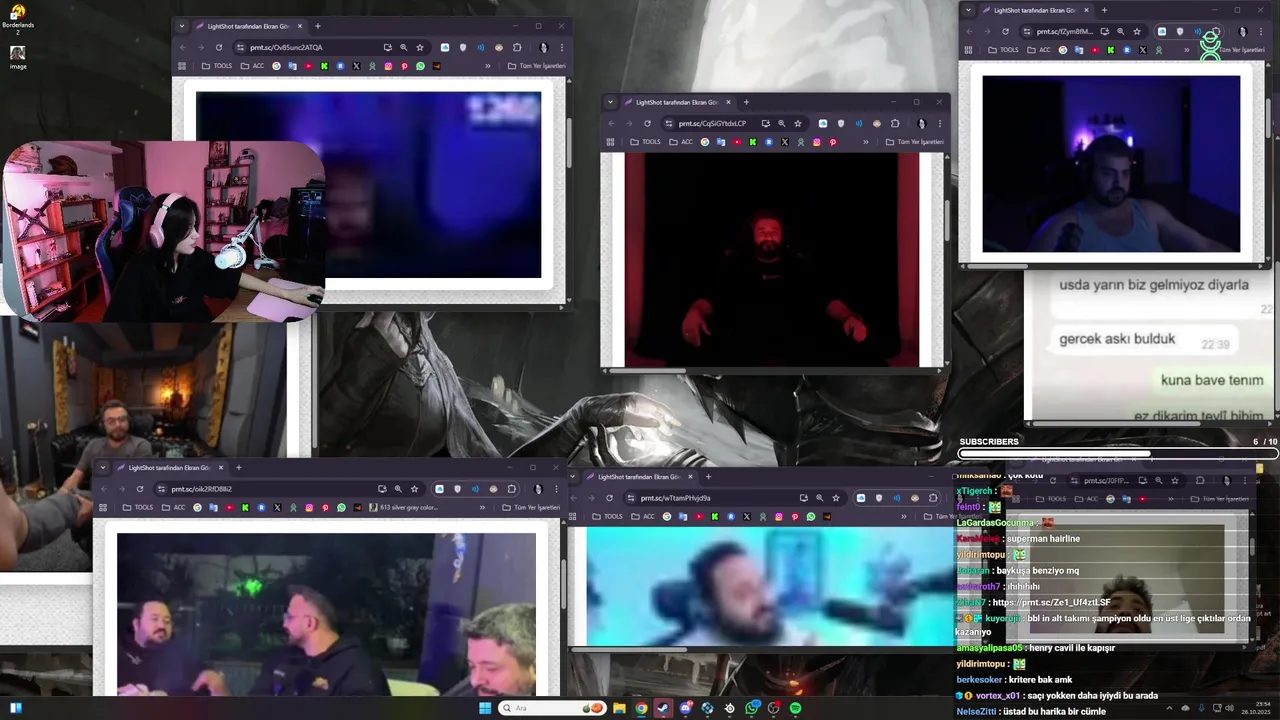Open TOOLS bookmark folder in OvB5unc2ATQA window
The image size is (1280, 720).
(219, 66)
